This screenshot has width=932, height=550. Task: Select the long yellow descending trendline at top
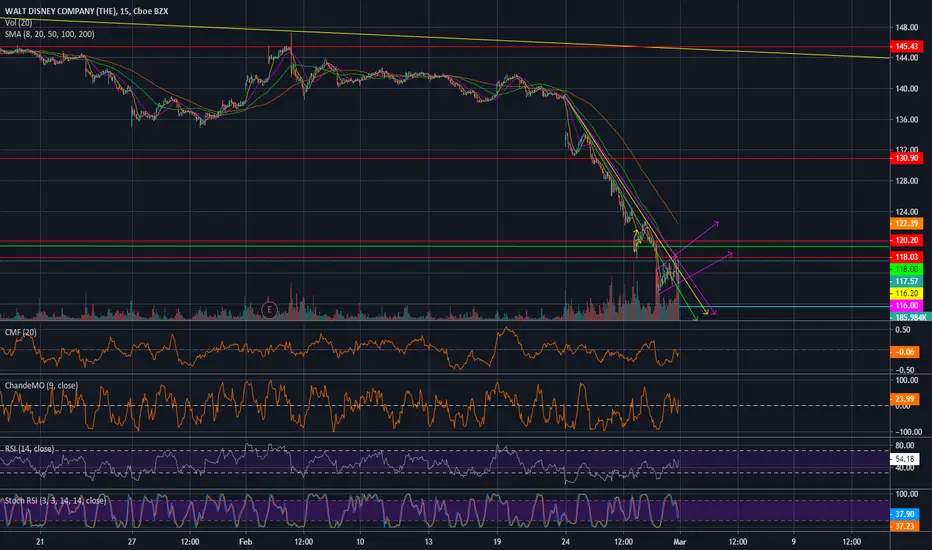[445, 39]
